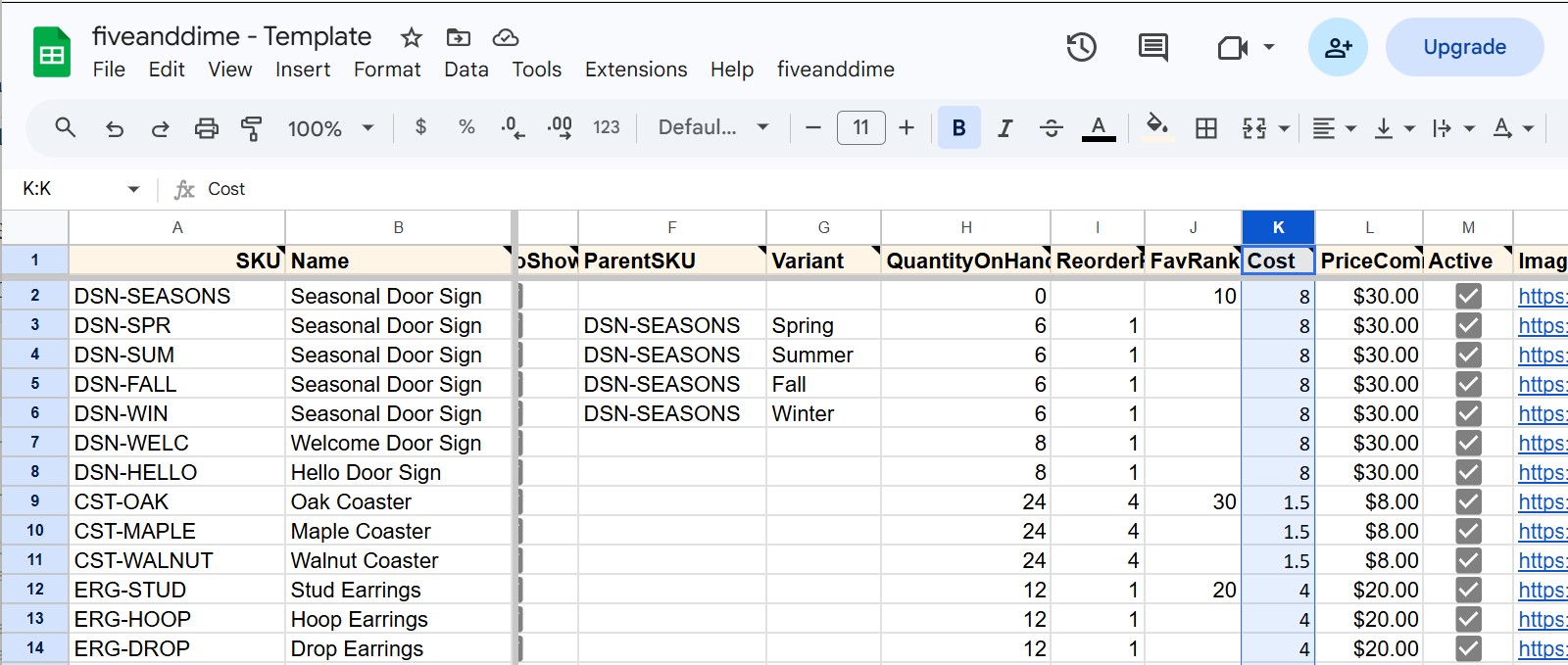Print the spreadsheet
This screenshot has height=665, width=1568.
click(206, 128)
